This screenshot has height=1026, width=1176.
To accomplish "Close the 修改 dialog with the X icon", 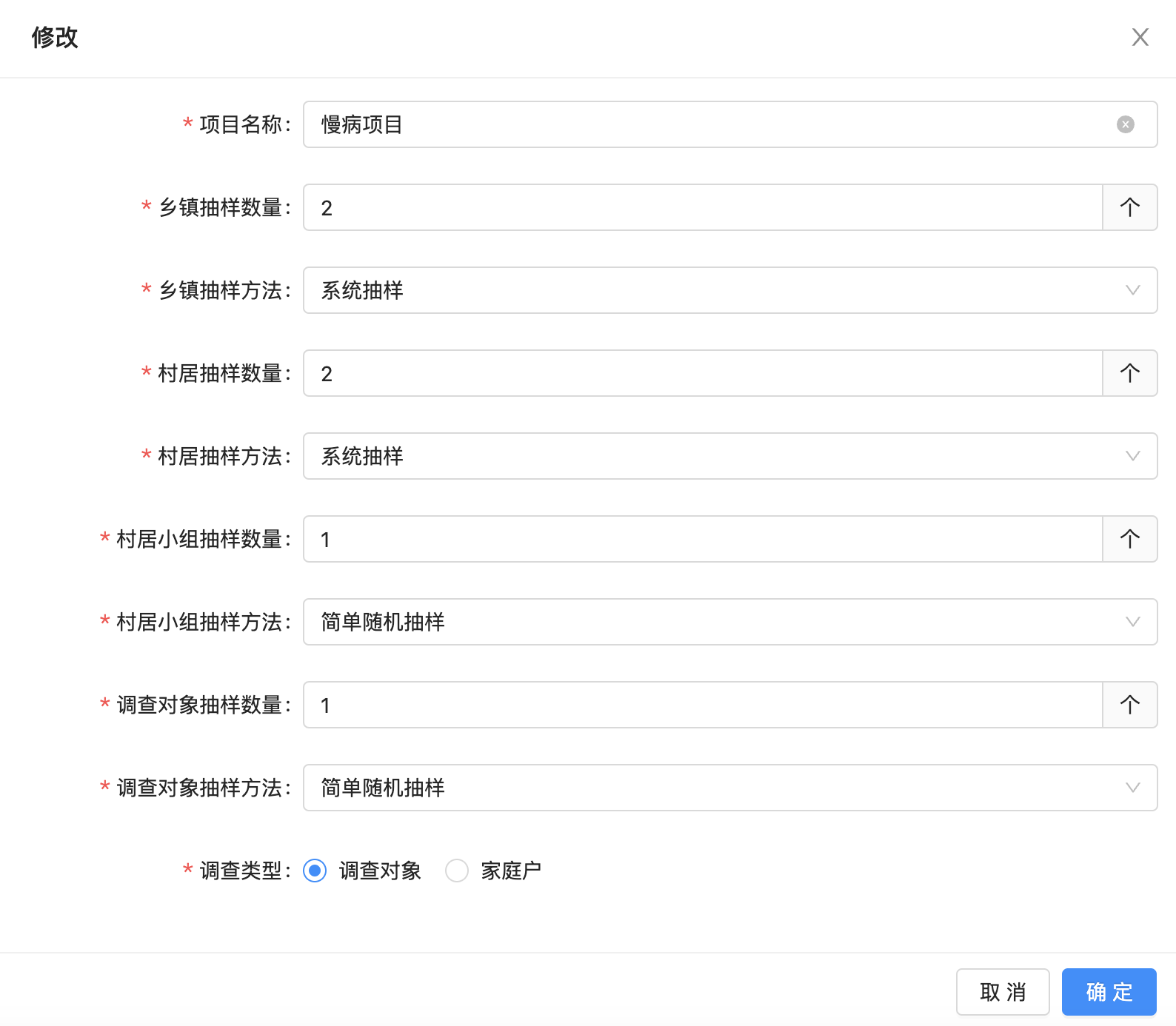I will (1140, 37).
